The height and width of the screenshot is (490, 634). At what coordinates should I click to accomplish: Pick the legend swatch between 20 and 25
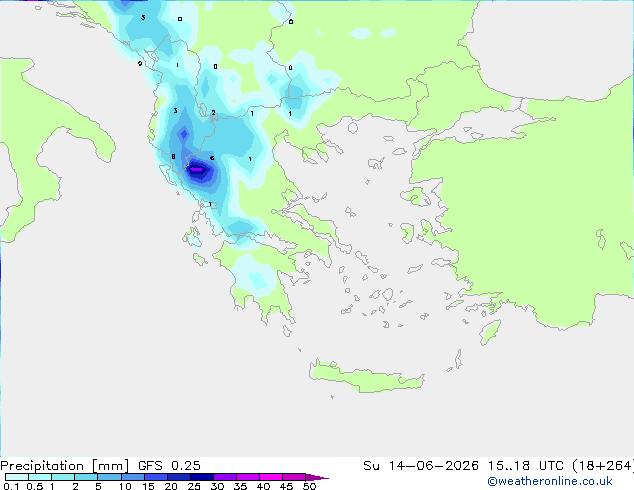click(x=178, y=477)
